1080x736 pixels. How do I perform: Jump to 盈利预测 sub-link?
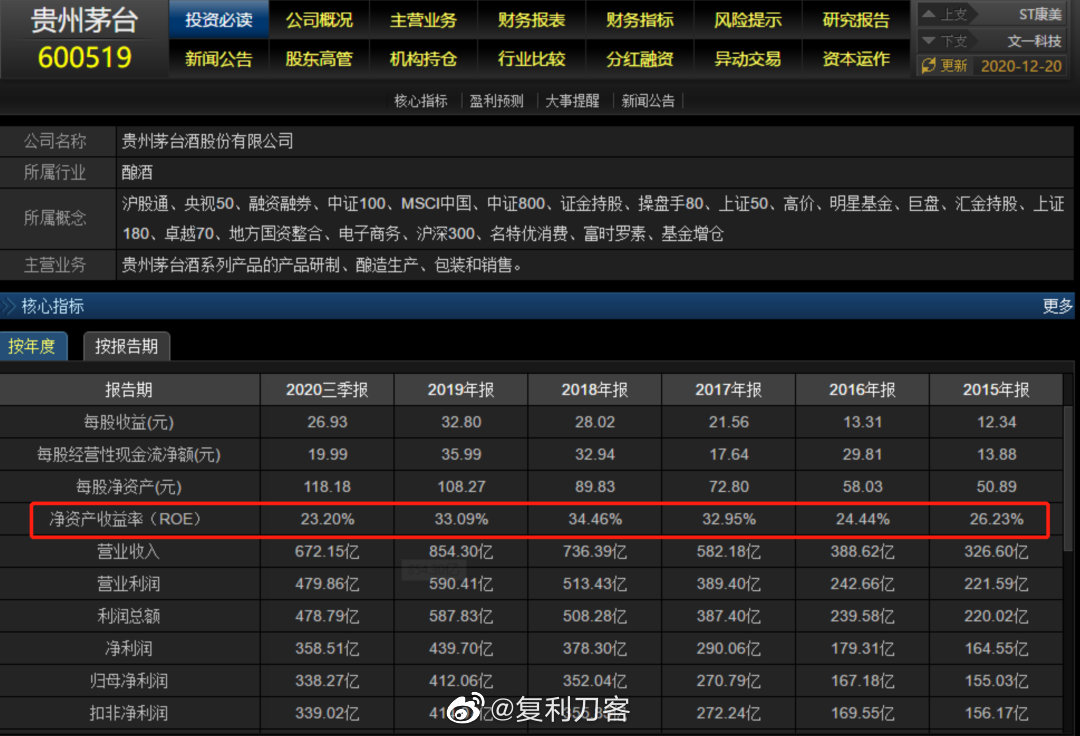[x=496, y=101]
